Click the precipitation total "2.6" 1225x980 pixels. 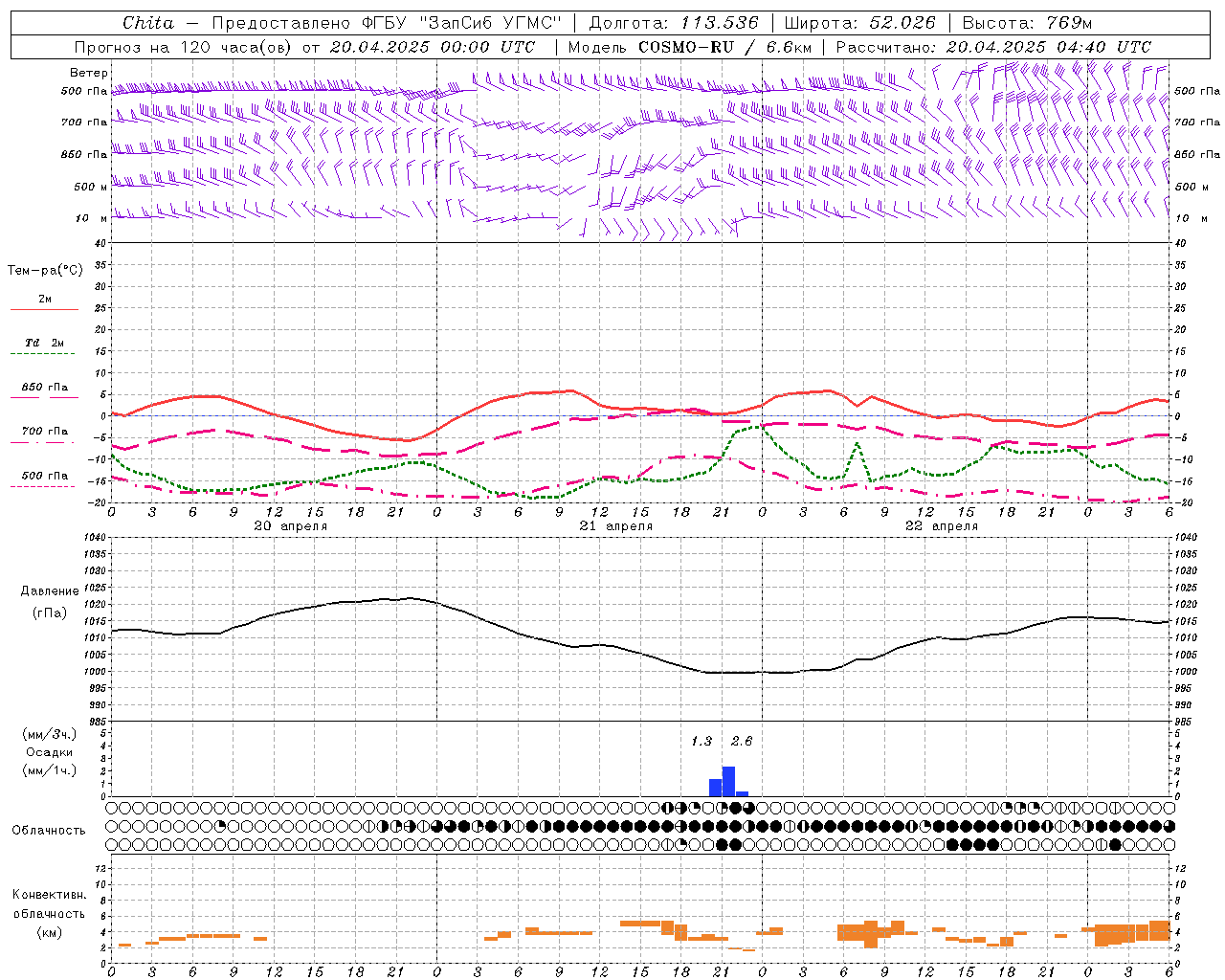pos(742,741)
